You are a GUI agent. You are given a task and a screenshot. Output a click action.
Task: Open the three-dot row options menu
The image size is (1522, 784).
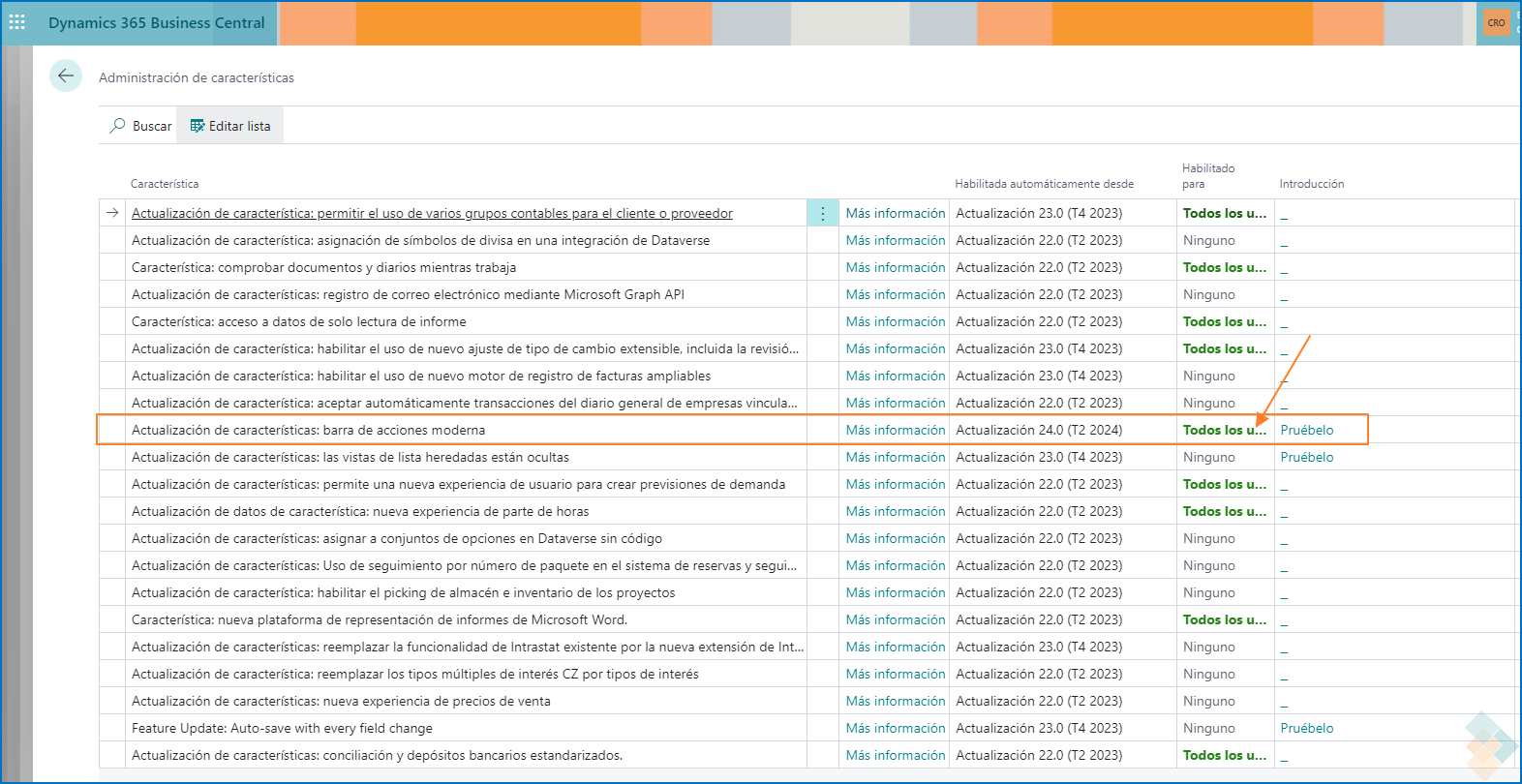pos(822,213)
